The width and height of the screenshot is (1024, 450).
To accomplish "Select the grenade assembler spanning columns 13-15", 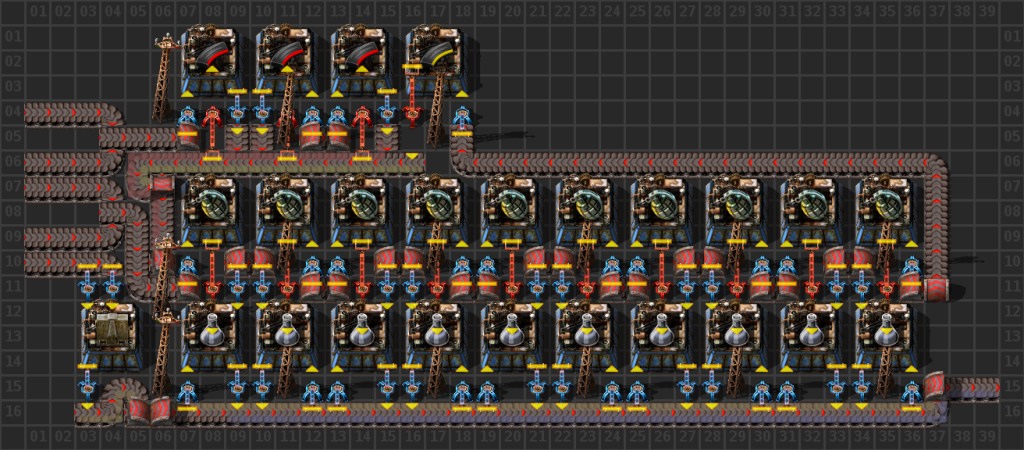I will click(362, 211).
